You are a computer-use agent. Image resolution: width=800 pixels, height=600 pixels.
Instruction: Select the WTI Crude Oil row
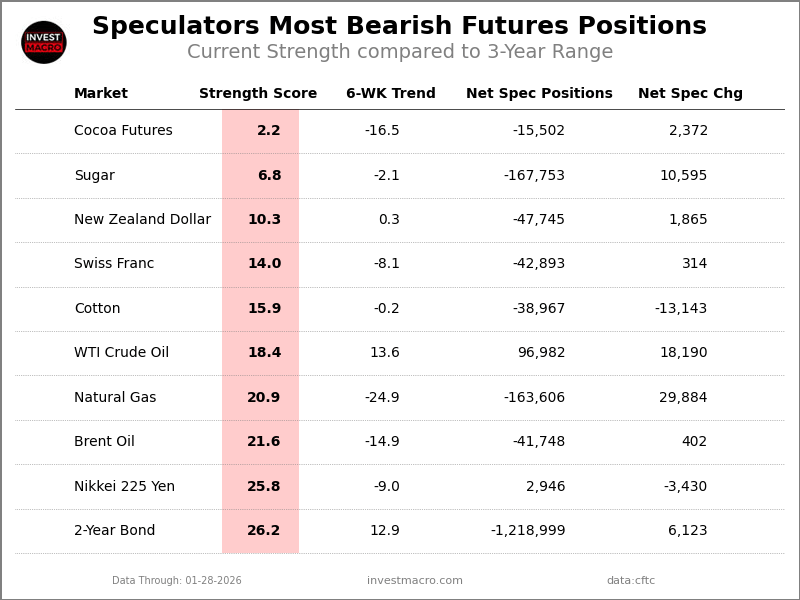(x=121, y=353)
